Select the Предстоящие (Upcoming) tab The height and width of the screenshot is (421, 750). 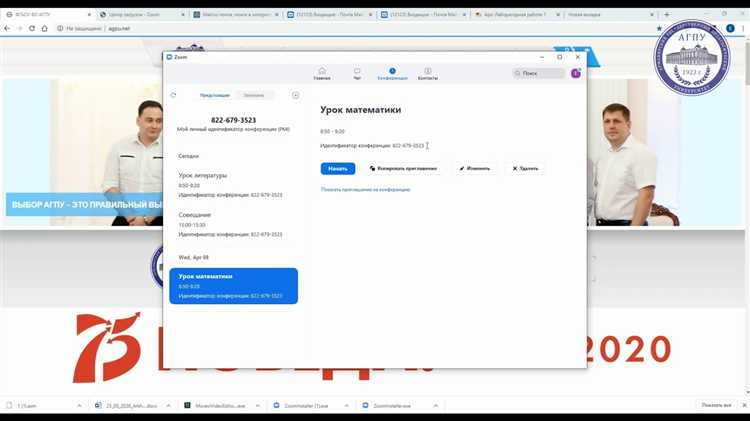(215, 95)
